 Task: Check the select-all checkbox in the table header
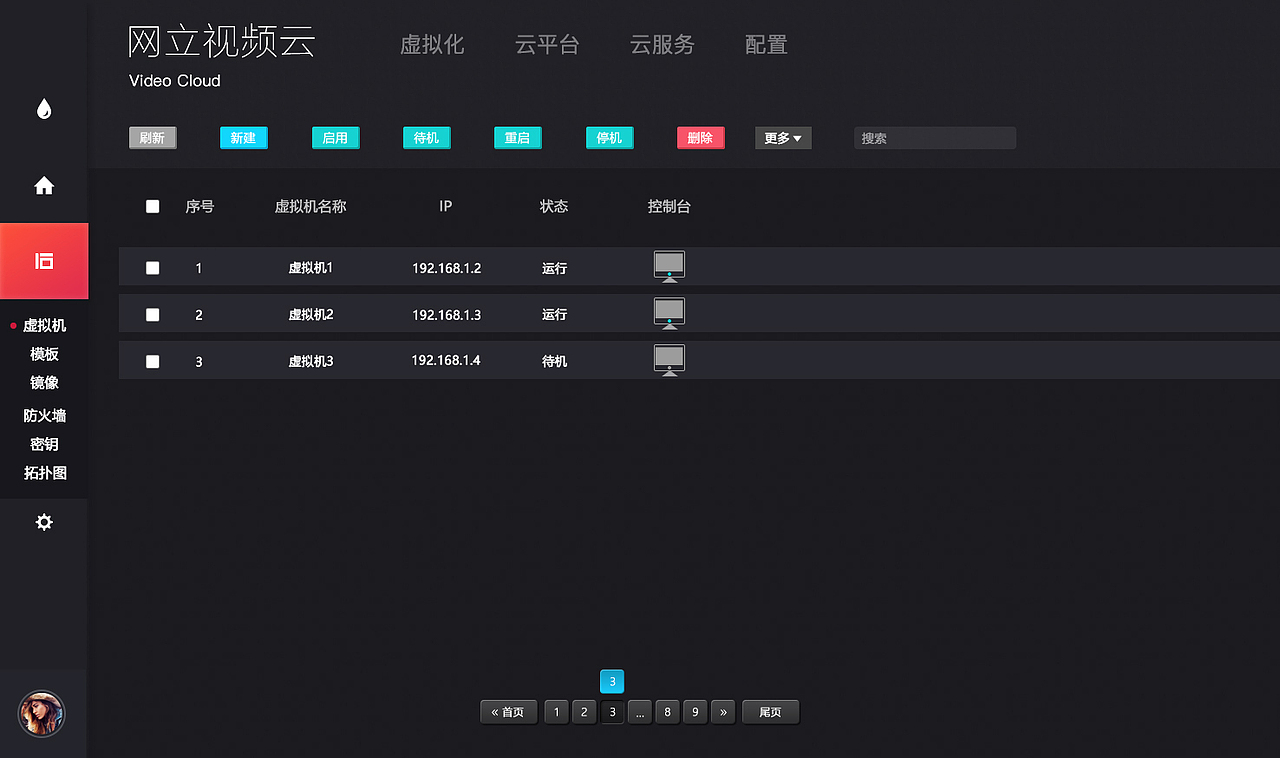[152, 206]
